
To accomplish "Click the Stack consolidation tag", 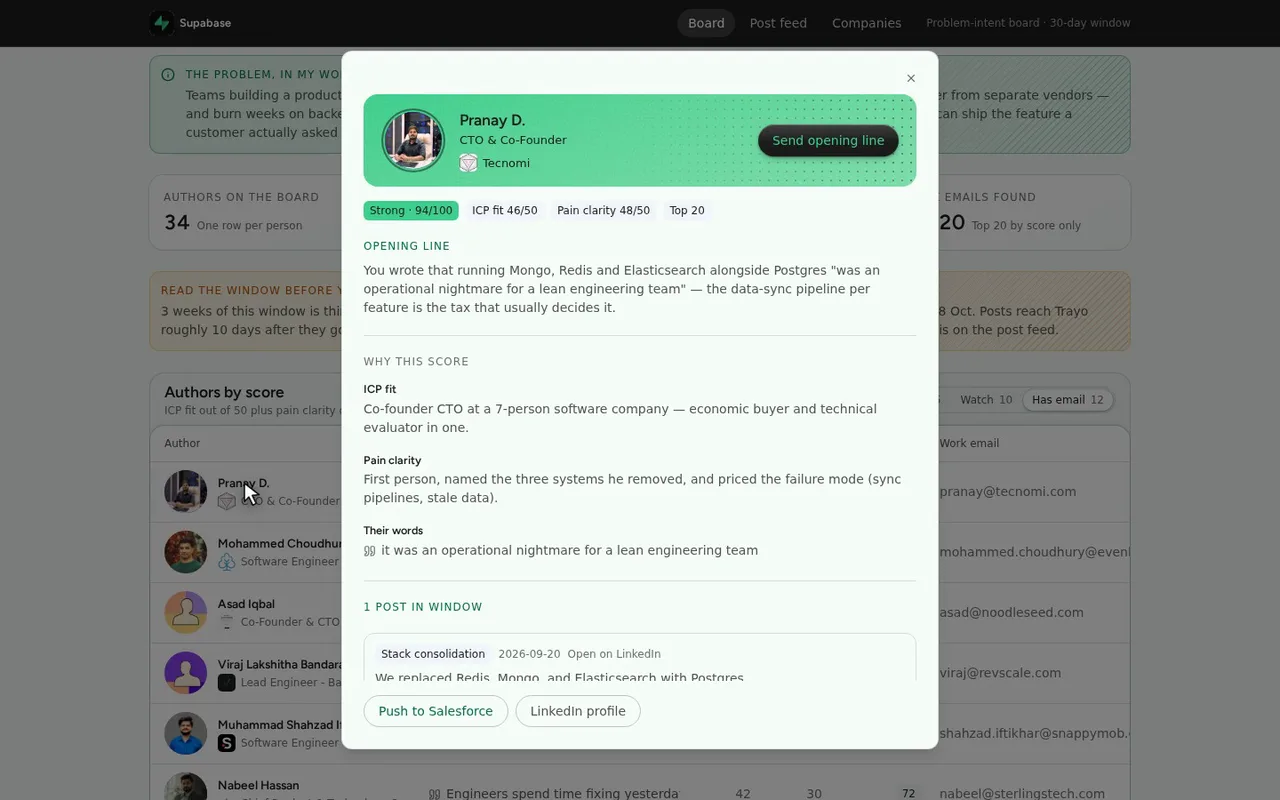I will (433, 654).
